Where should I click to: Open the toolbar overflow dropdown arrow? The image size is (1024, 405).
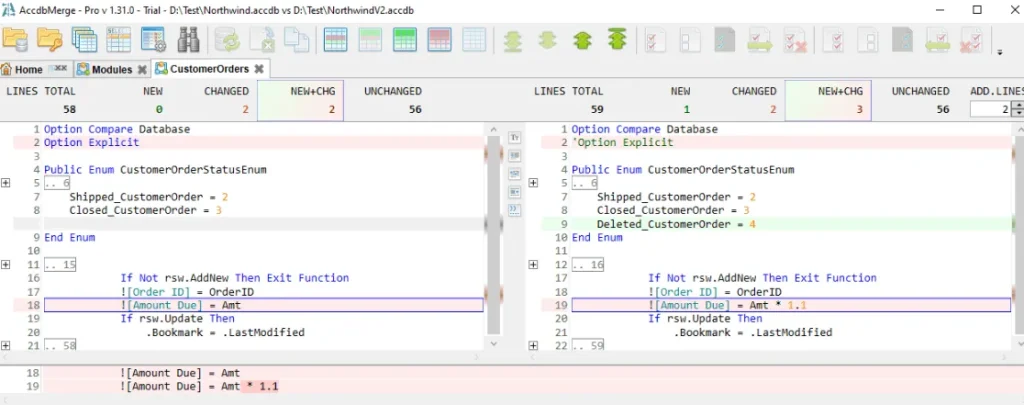[x=999, y=52]
